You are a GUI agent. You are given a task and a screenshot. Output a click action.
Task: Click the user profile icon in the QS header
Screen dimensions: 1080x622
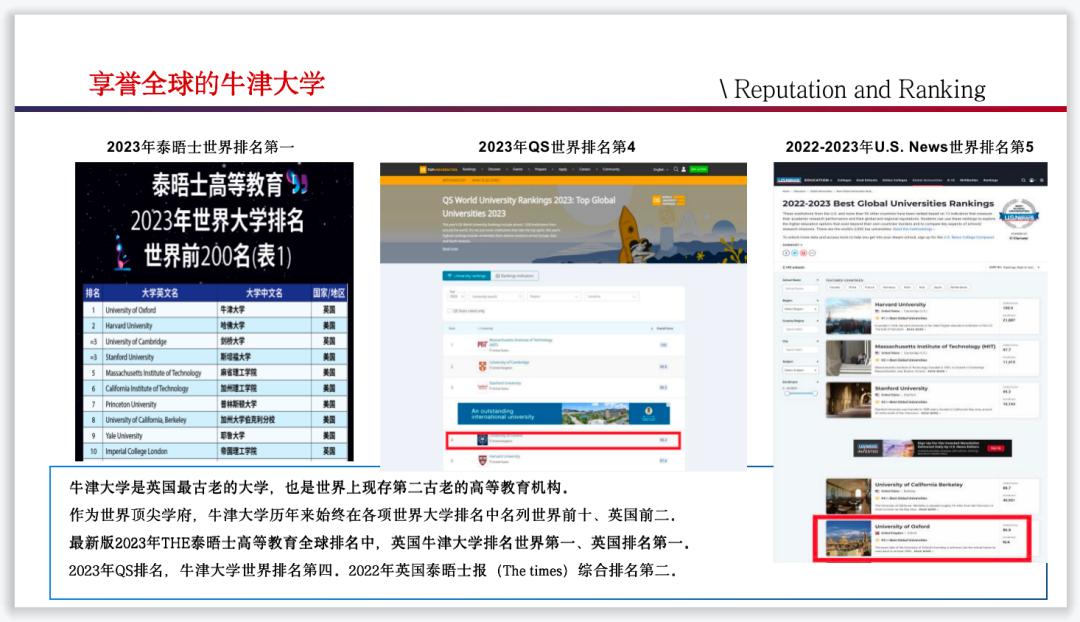(683, 169)
